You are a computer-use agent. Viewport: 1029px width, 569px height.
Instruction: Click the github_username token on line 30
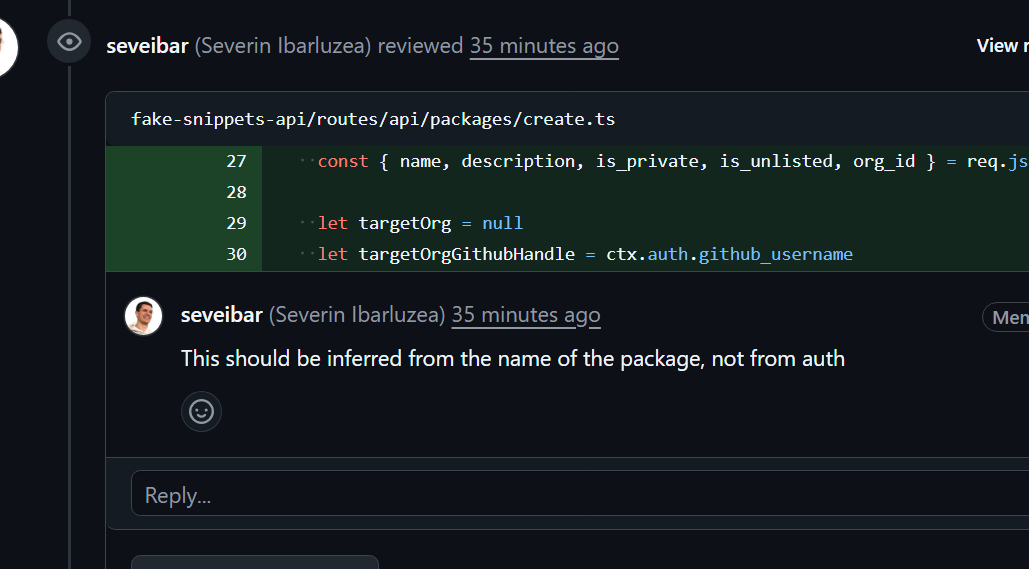[775, 254]
